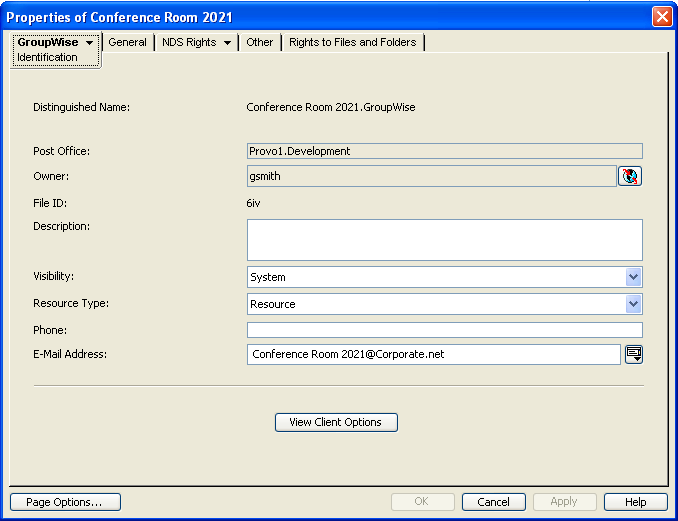This screenshot has height=521, width=678.
Task: Switch to the Other tab
Action: [x=260, y=42]
